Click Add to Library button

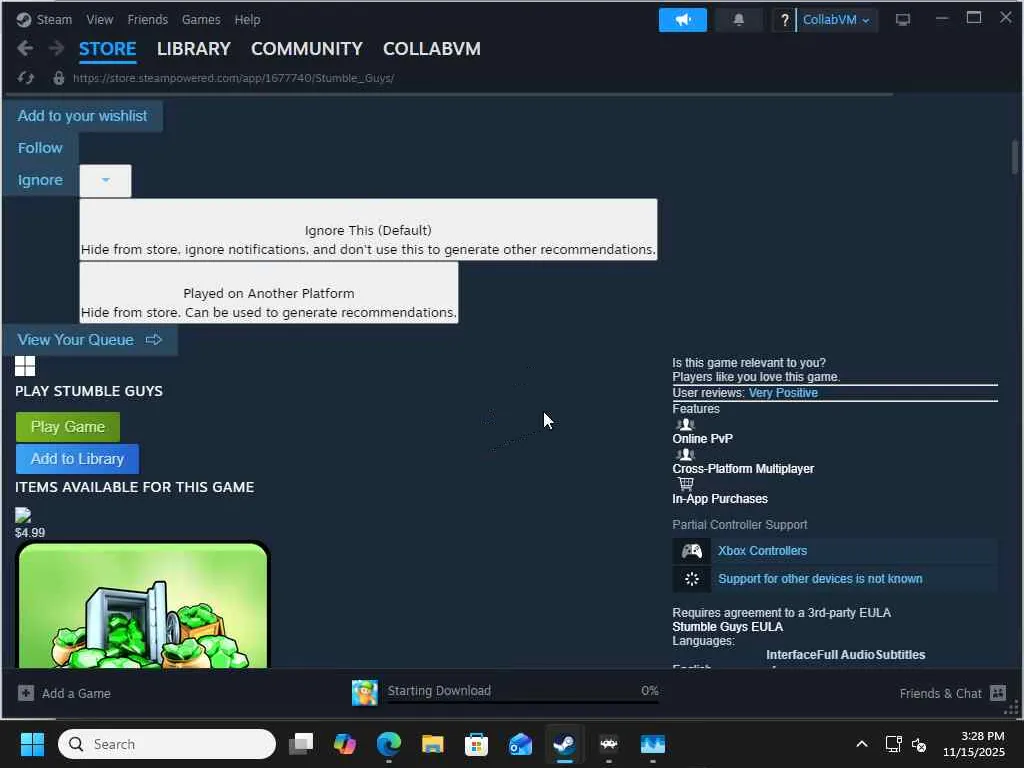click(x=77, y=459)
